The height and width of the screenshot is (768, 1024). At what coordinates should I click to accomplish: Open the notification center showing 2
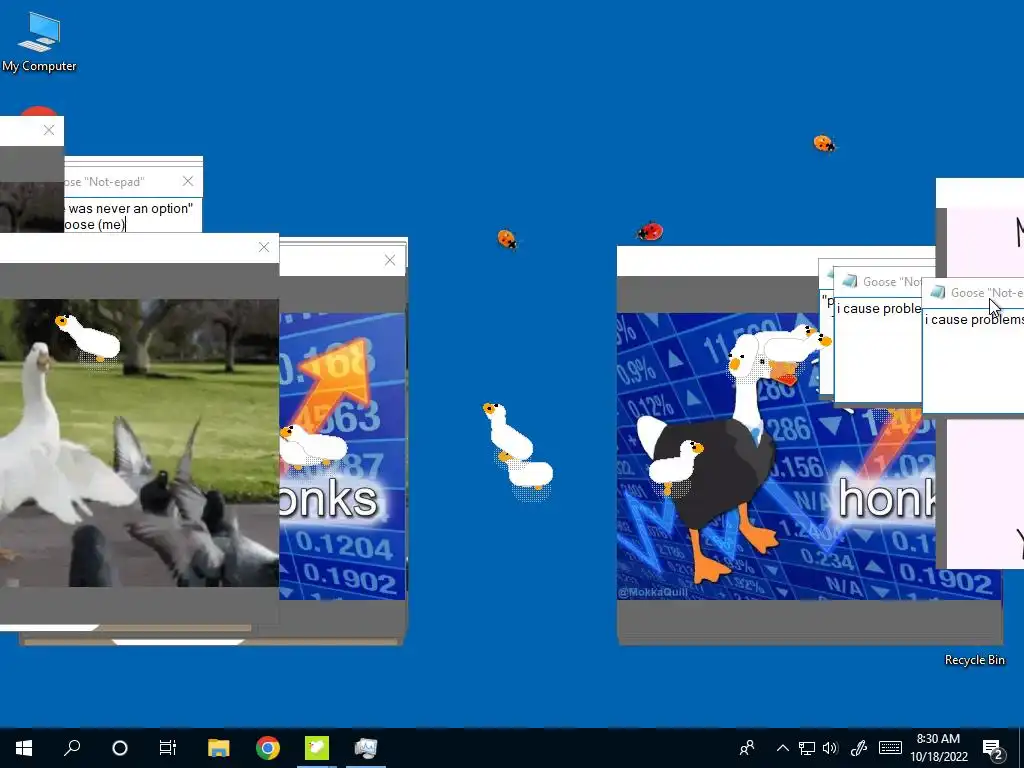tap(993, 749)
